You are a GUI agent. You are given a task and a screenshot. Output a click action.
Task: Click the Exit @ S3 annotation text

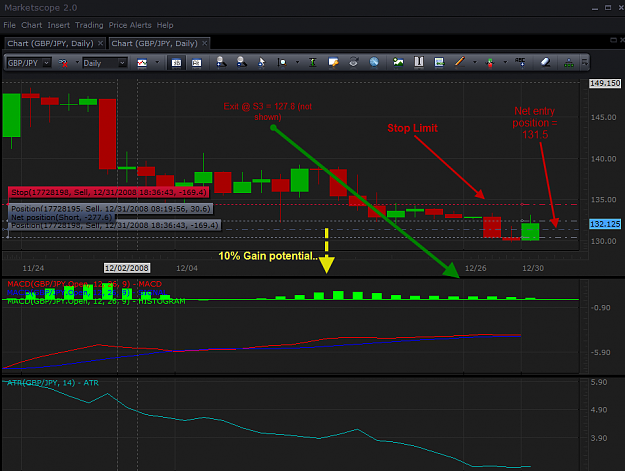(x=268, y=112)
